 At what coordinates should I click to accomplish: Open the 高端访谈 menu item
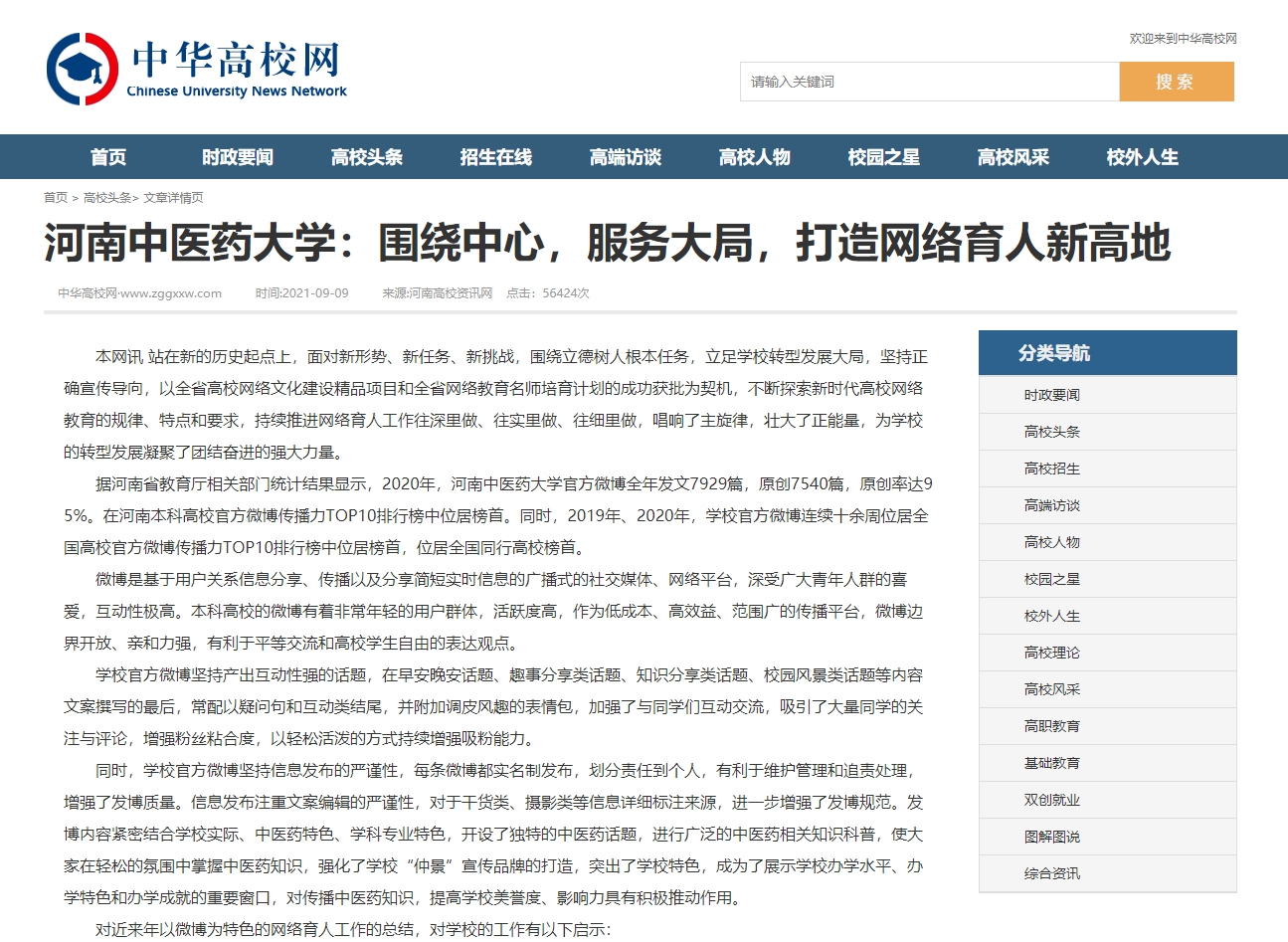(x=626, y=157)
